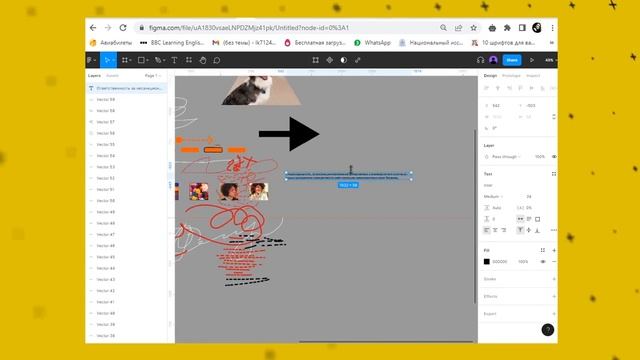Select auto width text resizing option
This screenshot has width=640, height=360.
pyautogui.click(x=520, y=219)
